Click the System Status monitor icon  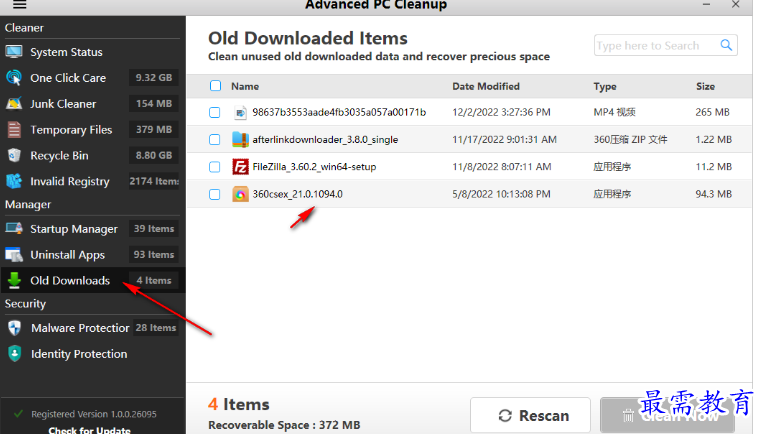coord(14,52)
